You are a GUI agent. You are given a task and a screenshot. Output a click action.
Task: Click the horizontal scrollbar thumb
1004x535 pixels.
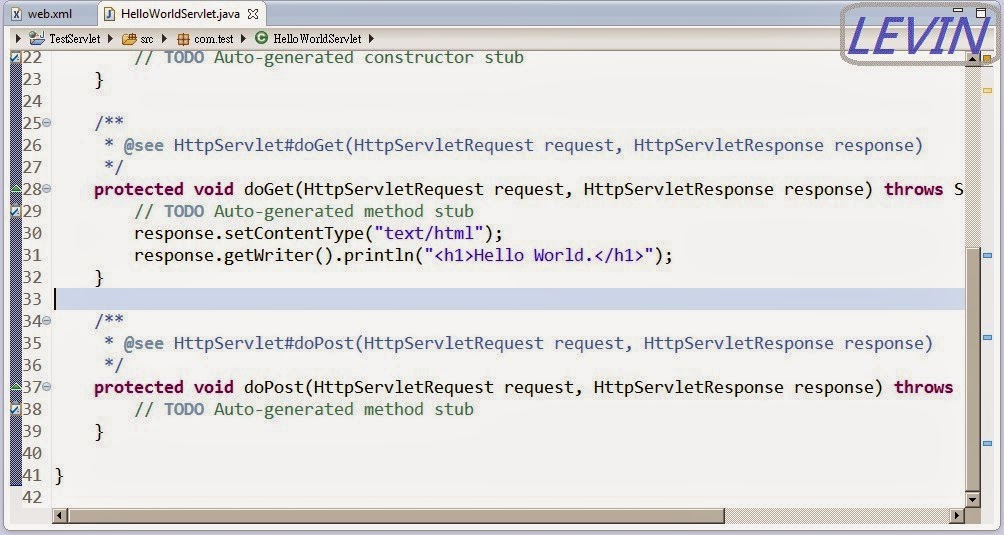point(396,515)
